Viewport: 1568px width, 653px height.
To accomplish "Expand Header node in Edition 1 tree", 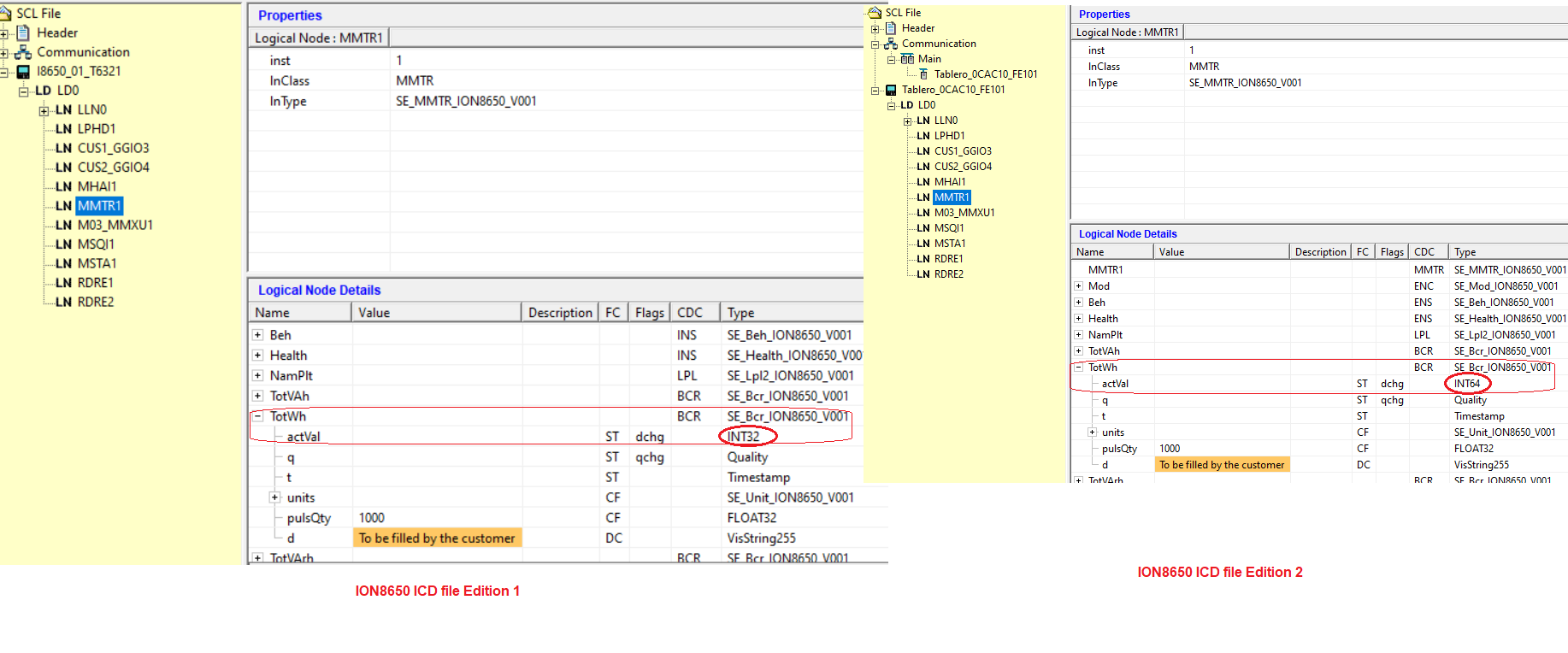I will [x=4, y=34].
